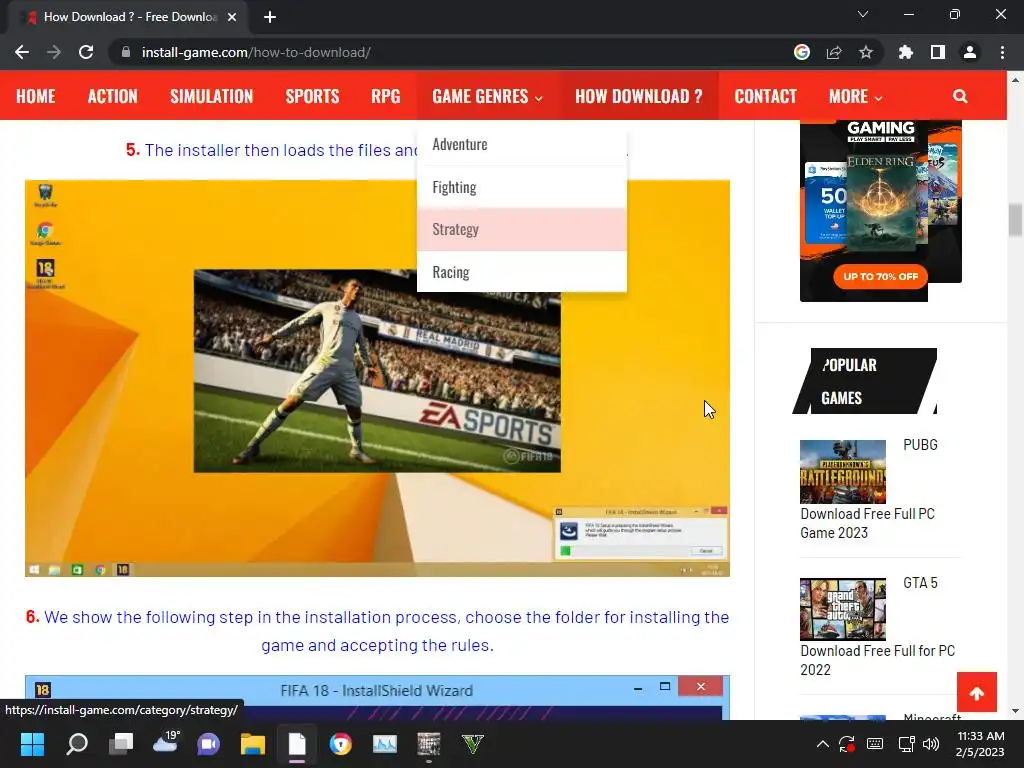This screenshot has width=1024, height=768.
Task: Click the browser forward arrow
Action: (54, 52)
